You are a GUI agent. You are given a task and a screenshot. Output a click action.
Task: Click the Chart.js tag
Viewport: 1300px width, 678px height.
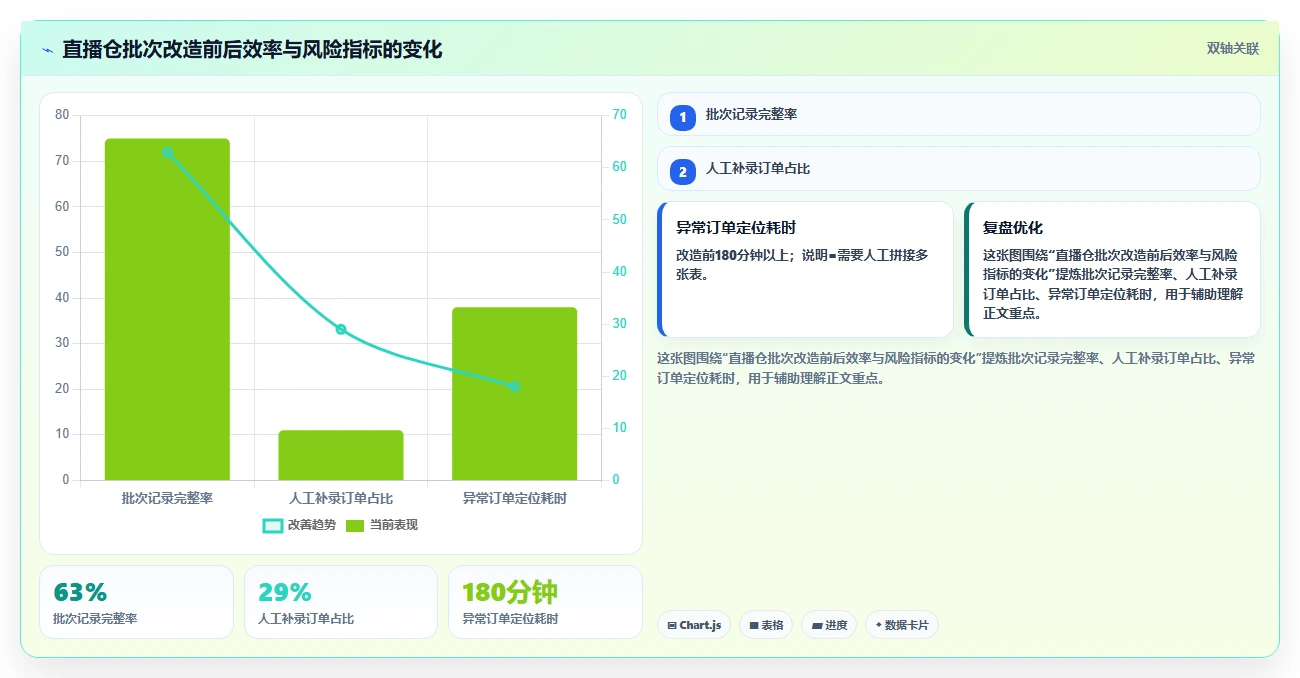(694, 625)
